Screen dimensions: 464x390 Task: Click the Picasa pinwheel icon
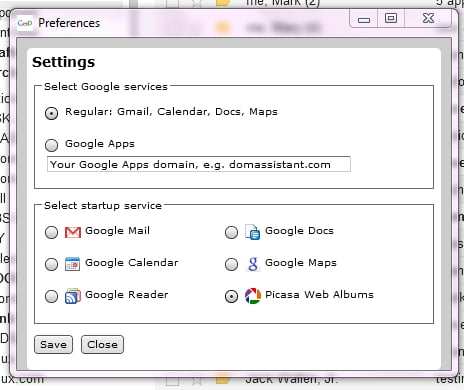[x=253, y=296]
